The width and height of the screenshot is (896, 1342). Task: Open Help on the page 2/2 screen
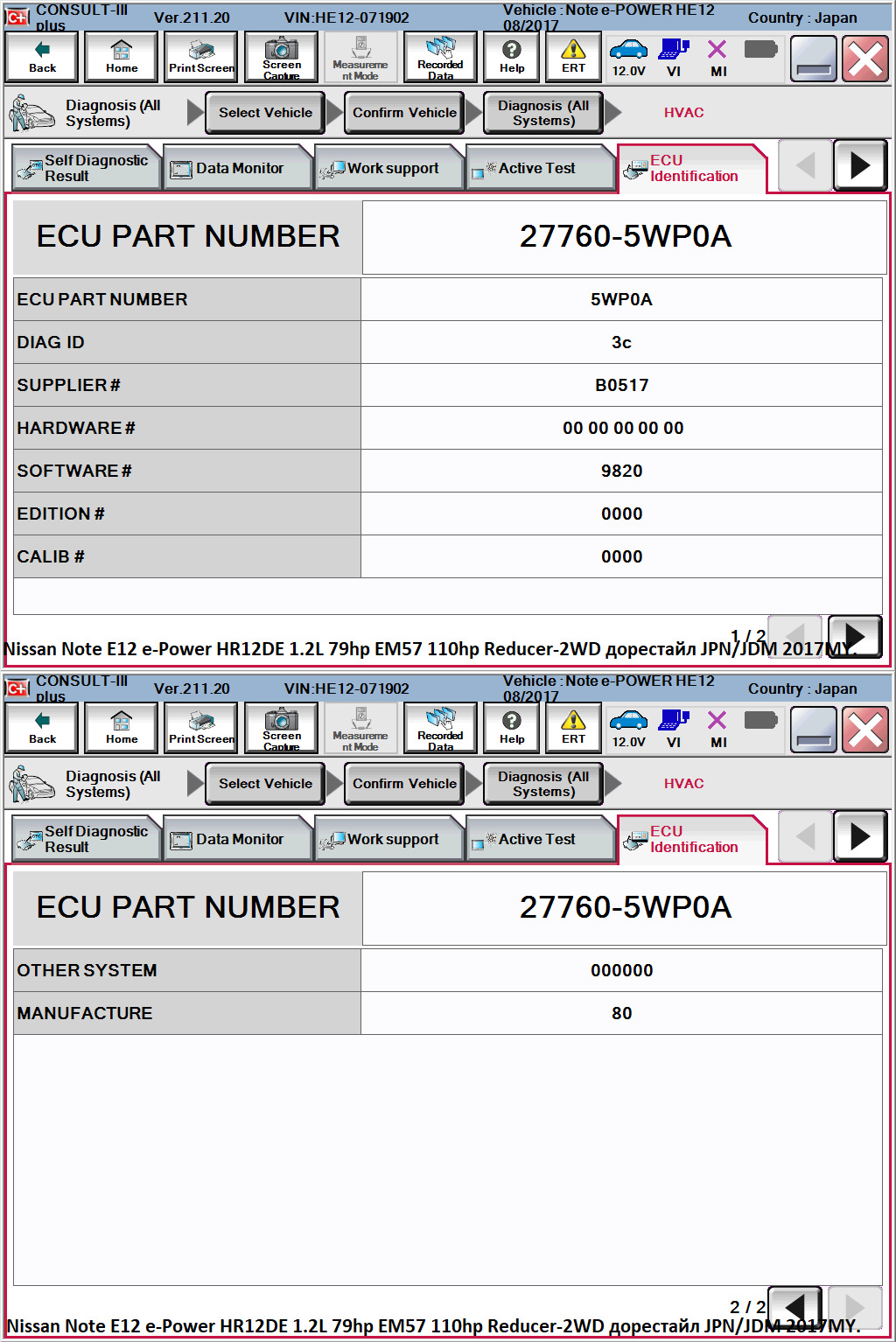512,728
